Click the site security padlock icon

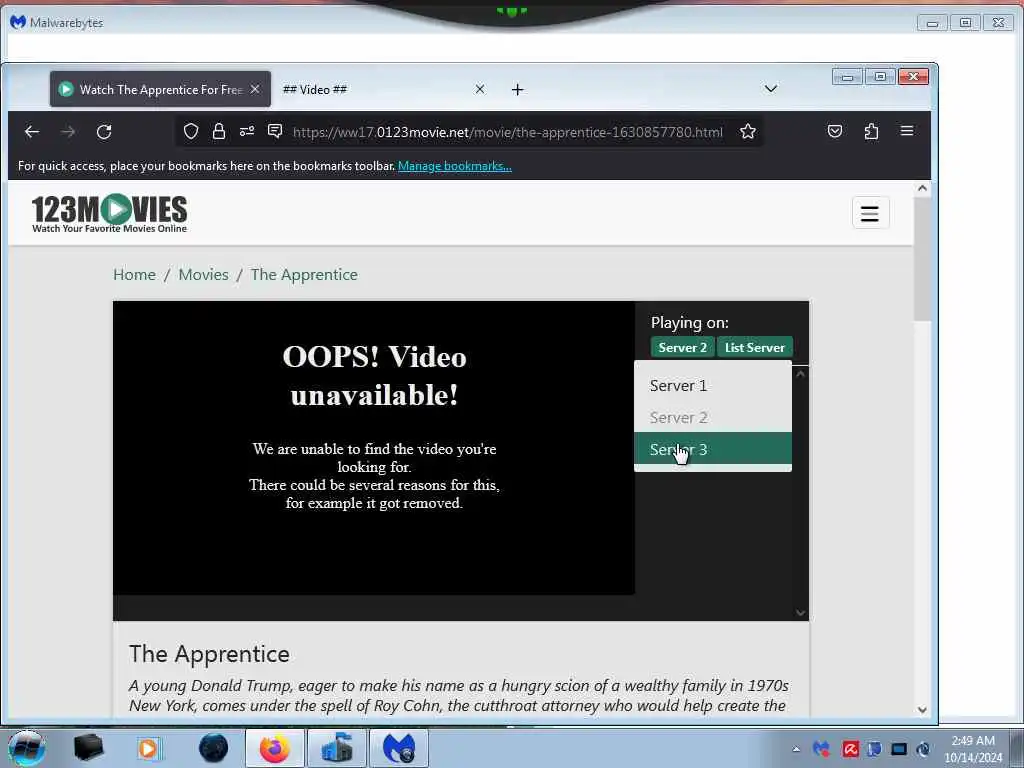(x=219, y=131)
